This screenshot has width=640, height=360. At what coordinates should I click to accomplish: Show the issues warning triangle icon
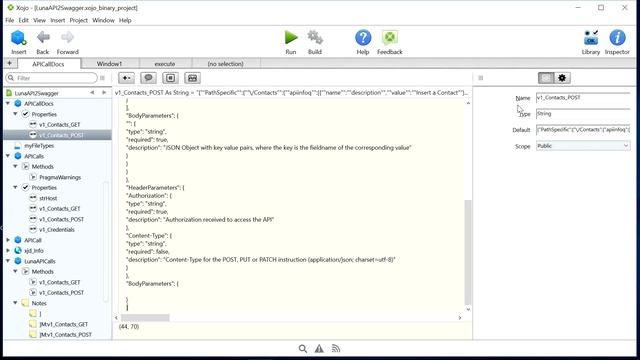tap(319, 349)
